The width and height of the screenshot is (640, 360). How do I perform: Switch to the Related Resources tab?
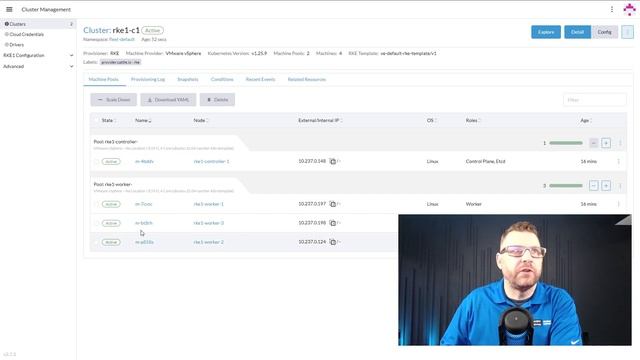click(307, 79)
